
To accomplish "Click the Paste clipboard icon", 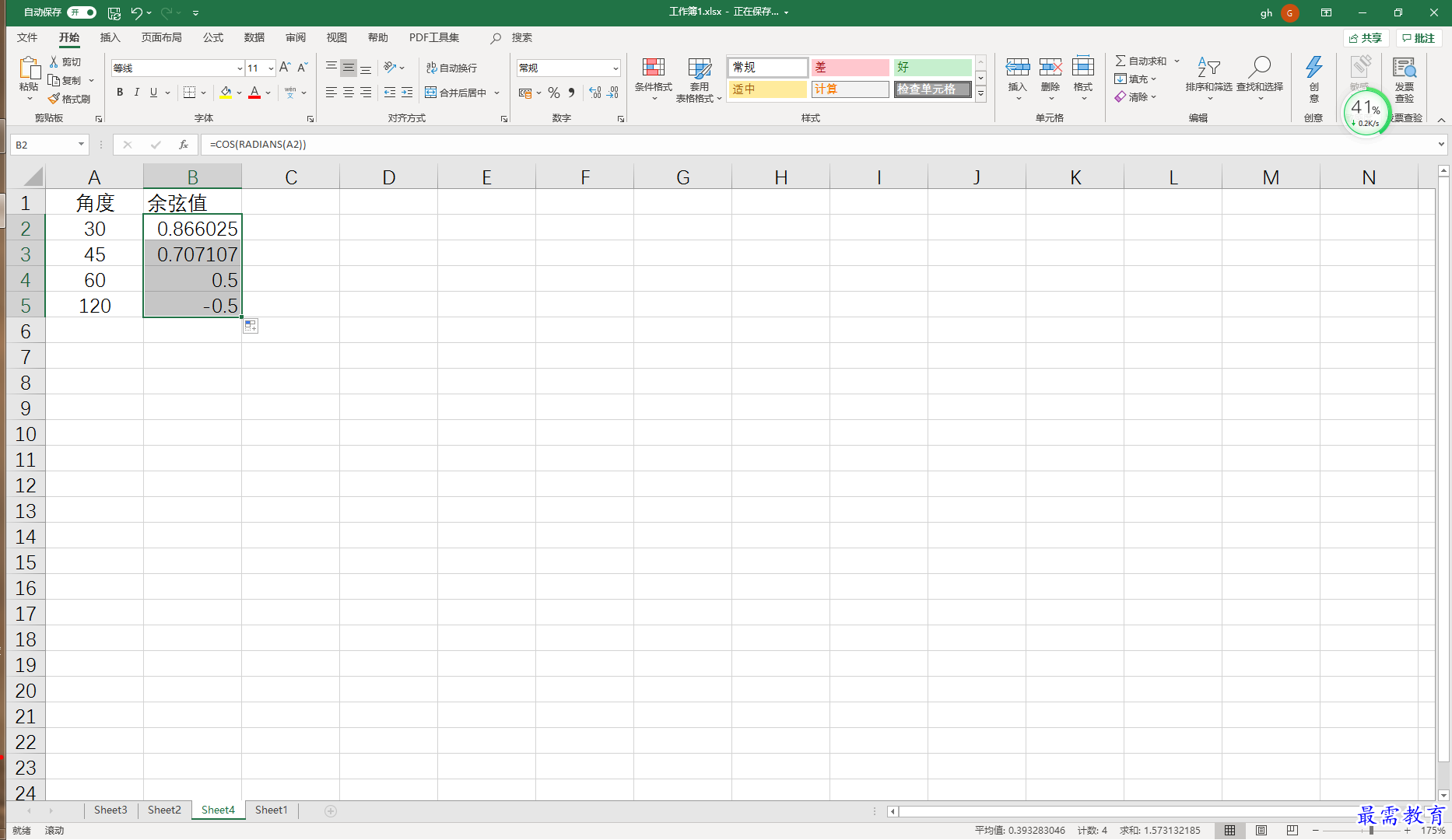I will [x=29, y=68].
